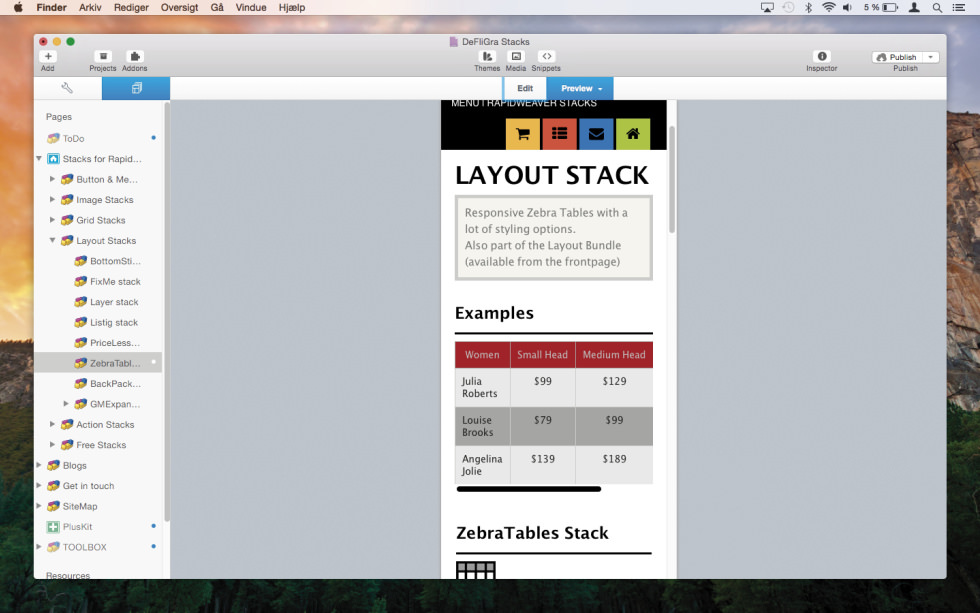Click the yellow shopping cart icon

(x=522, y=134)
